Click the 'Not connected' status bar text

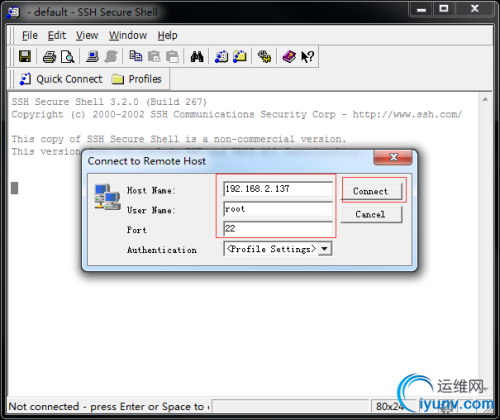(x=109, y=407)
